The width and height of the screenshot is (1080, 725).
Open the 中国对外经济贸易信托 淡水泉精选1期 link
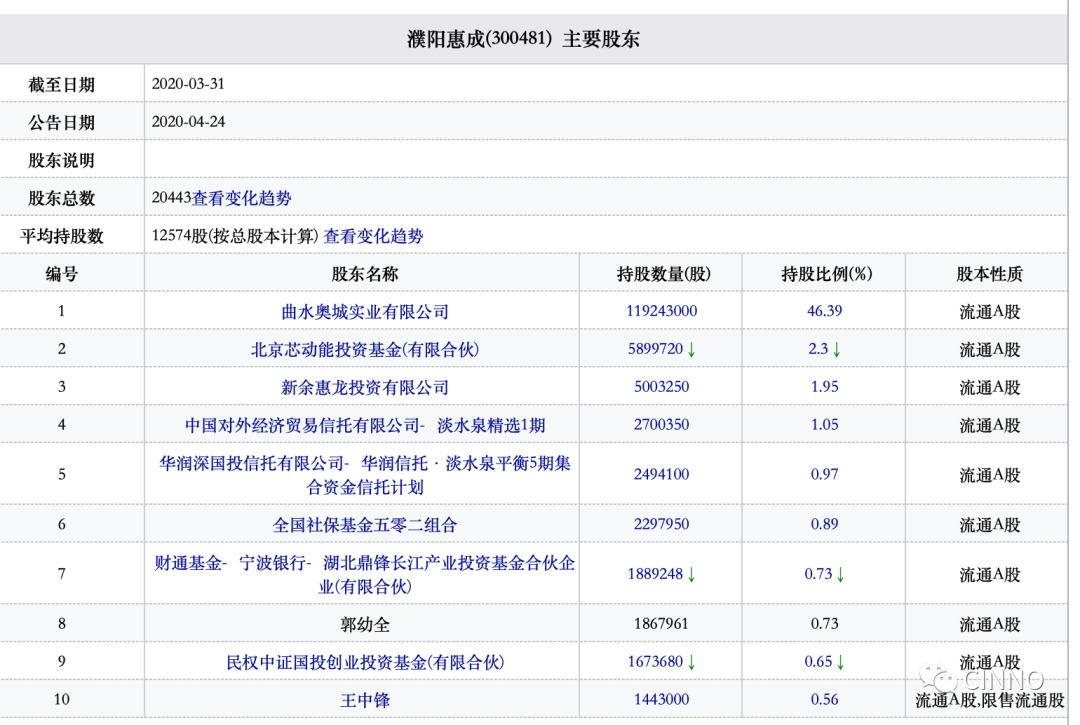365,425
